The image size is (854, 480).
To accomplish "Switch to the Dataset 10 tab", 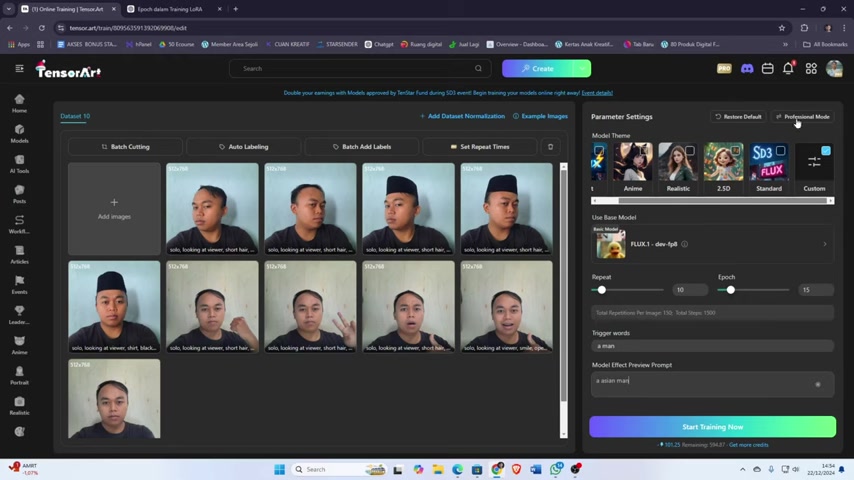I will pos(75,116).
